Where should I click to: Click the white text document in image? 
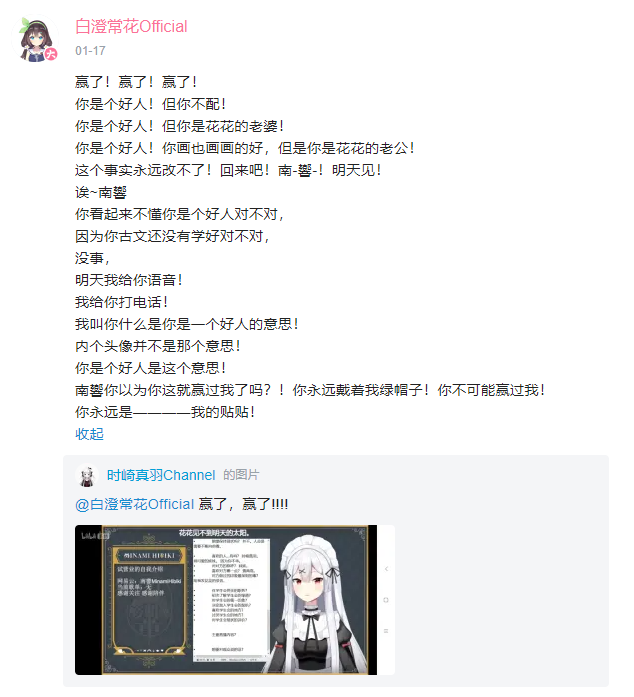tap(231, 597)
